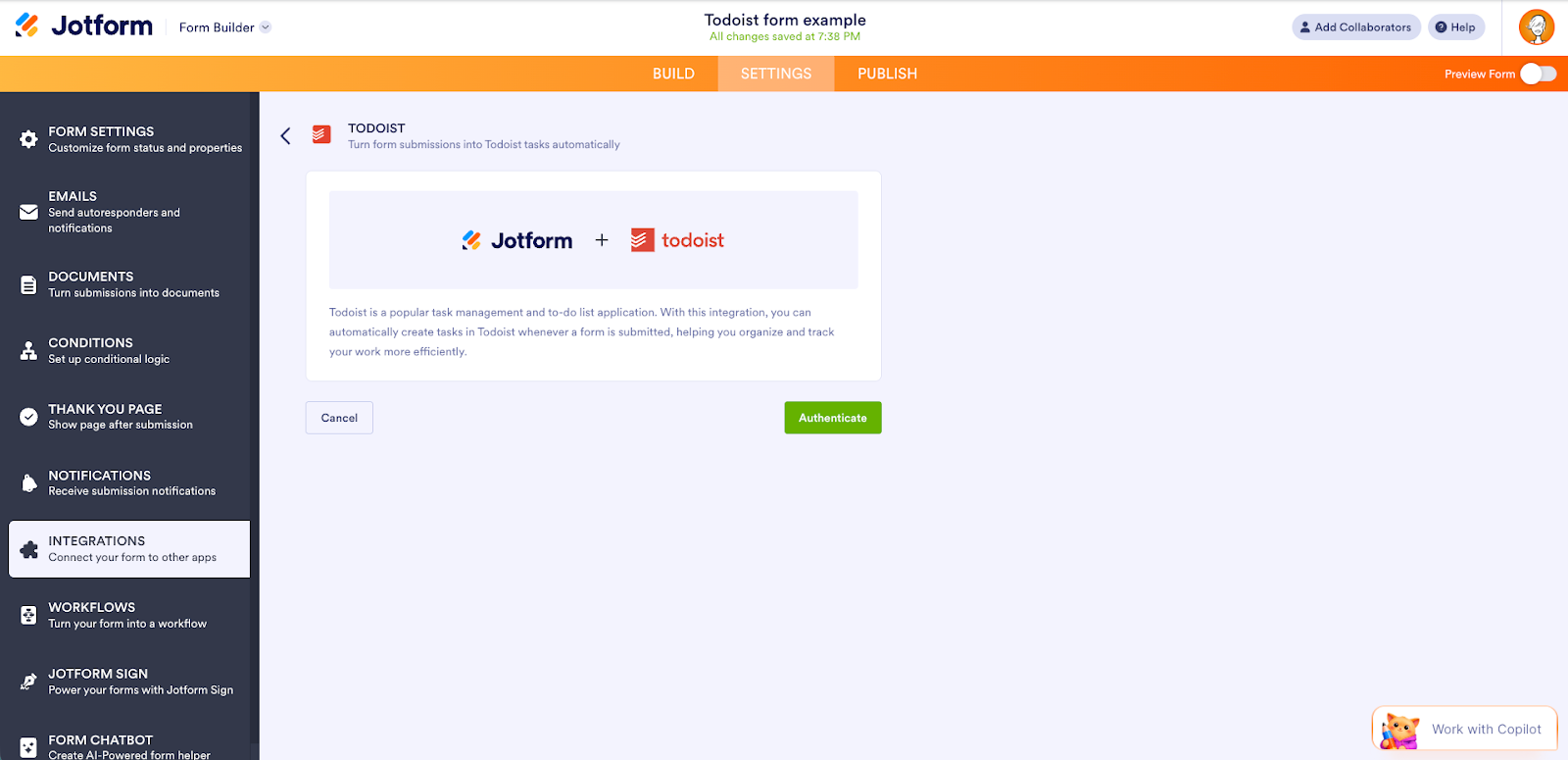Go back with the left chevron arrow

point(285,136)
